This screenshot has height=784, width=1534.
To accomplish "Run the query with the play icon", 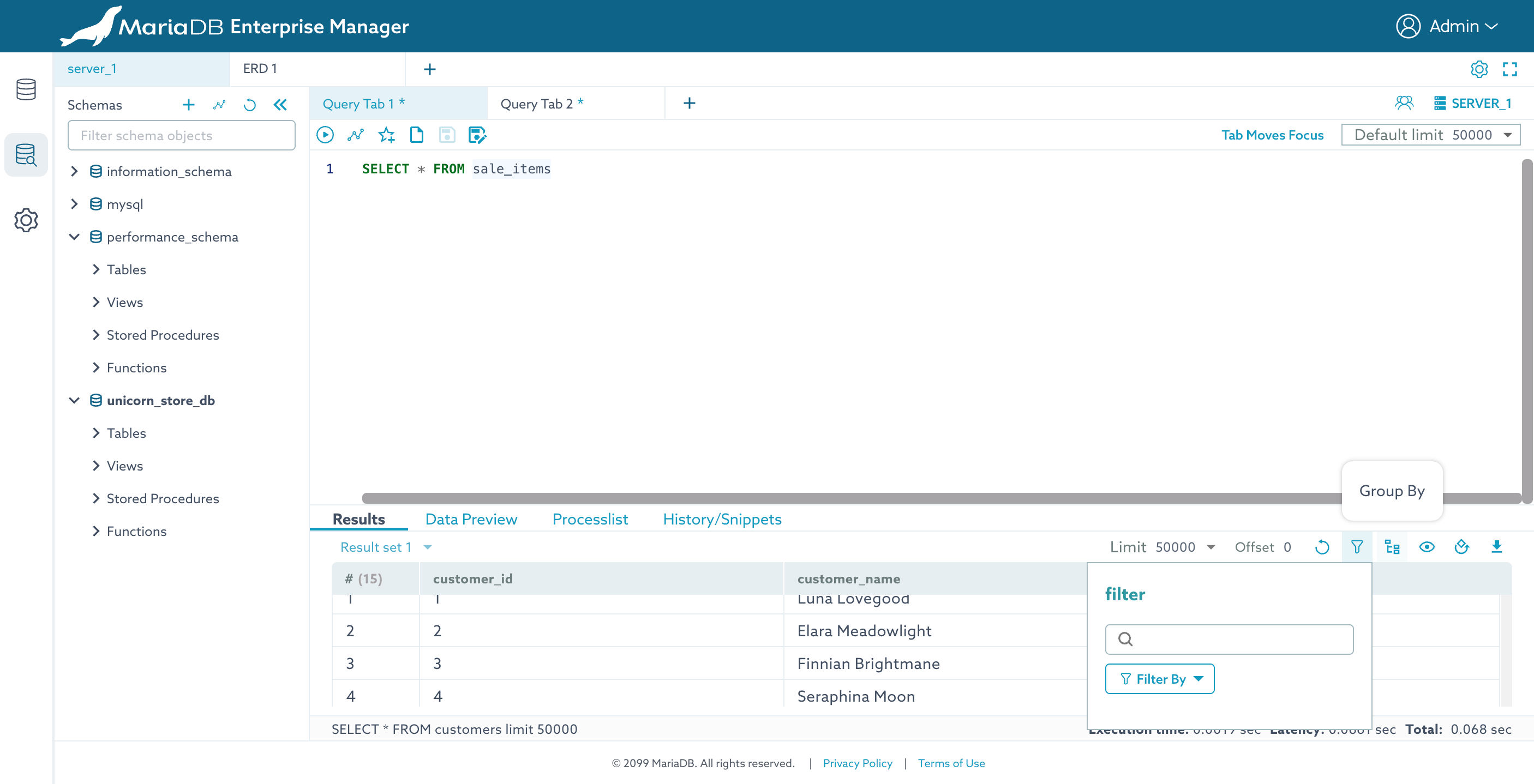I will click(325, 135).
